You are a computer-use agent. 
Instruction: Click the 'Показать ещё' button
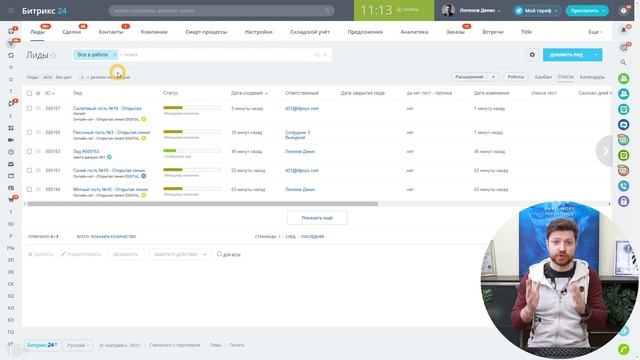317,218
